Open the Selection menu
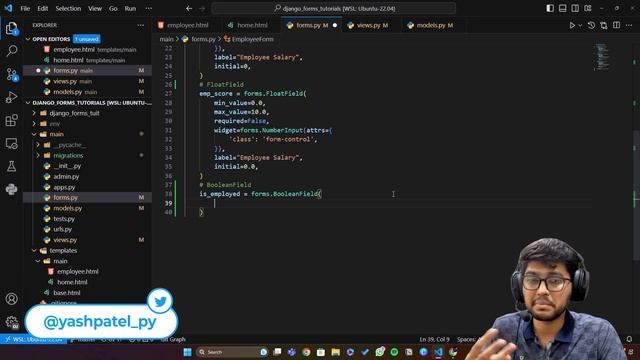The height and width of the screenshot is (360, 640). (x=68, y=8)
